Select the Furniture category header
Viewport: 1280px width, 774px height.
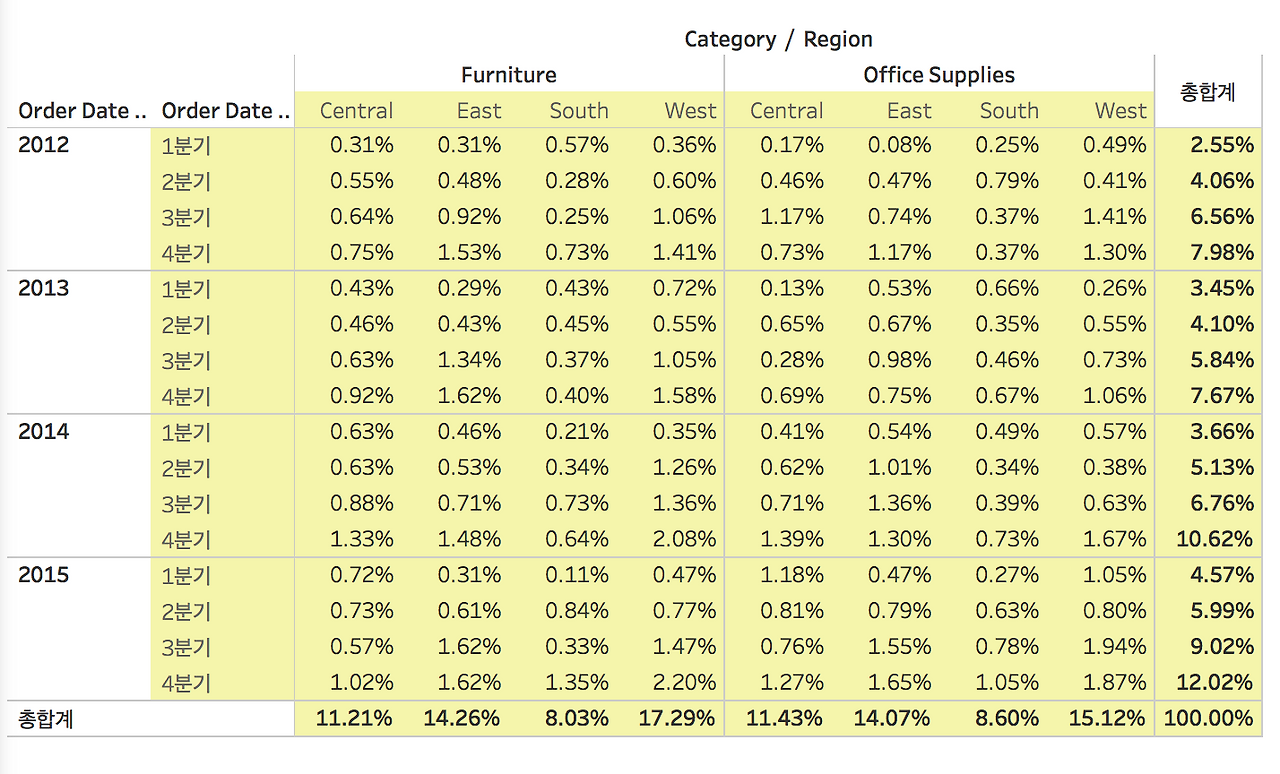tap(508, 75)
